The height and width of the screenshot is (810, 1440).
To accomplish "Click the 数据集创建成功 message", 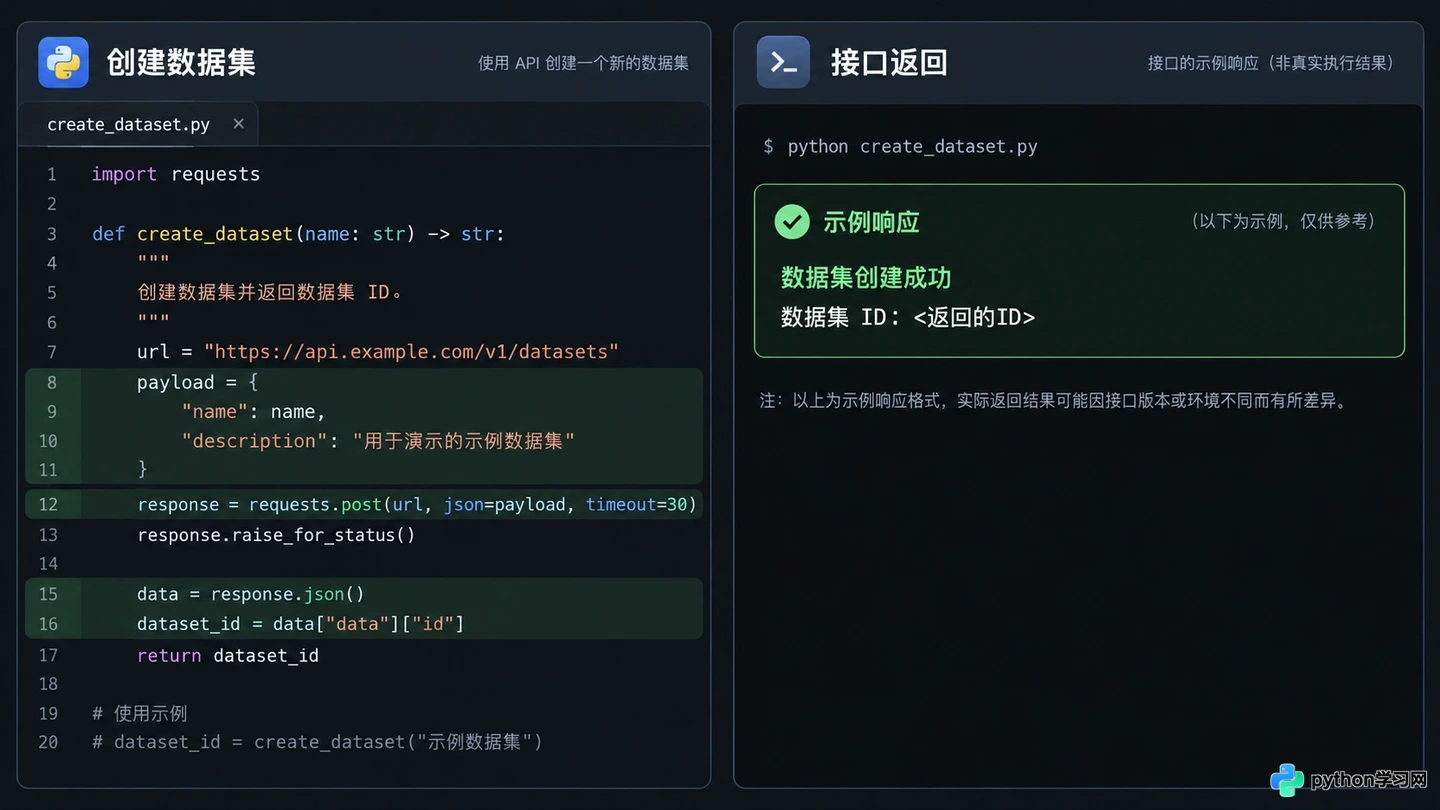I will (x=866, y=277).
